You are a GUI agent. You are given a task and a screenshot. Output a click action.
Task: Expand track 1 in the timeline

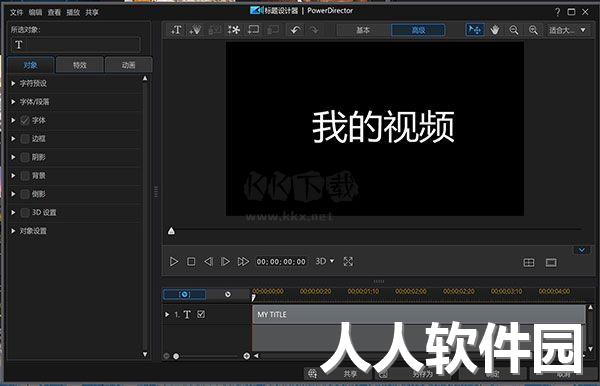167,314
